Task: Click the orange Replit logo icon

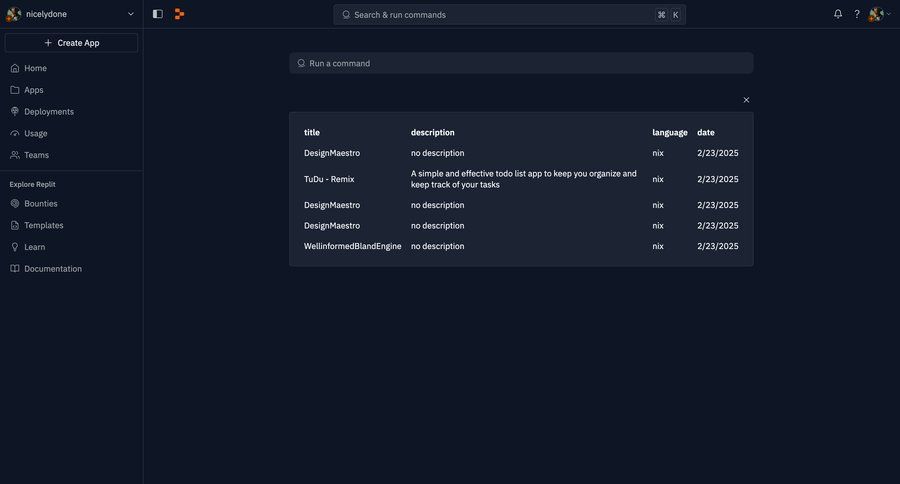Action: [179, 14]
